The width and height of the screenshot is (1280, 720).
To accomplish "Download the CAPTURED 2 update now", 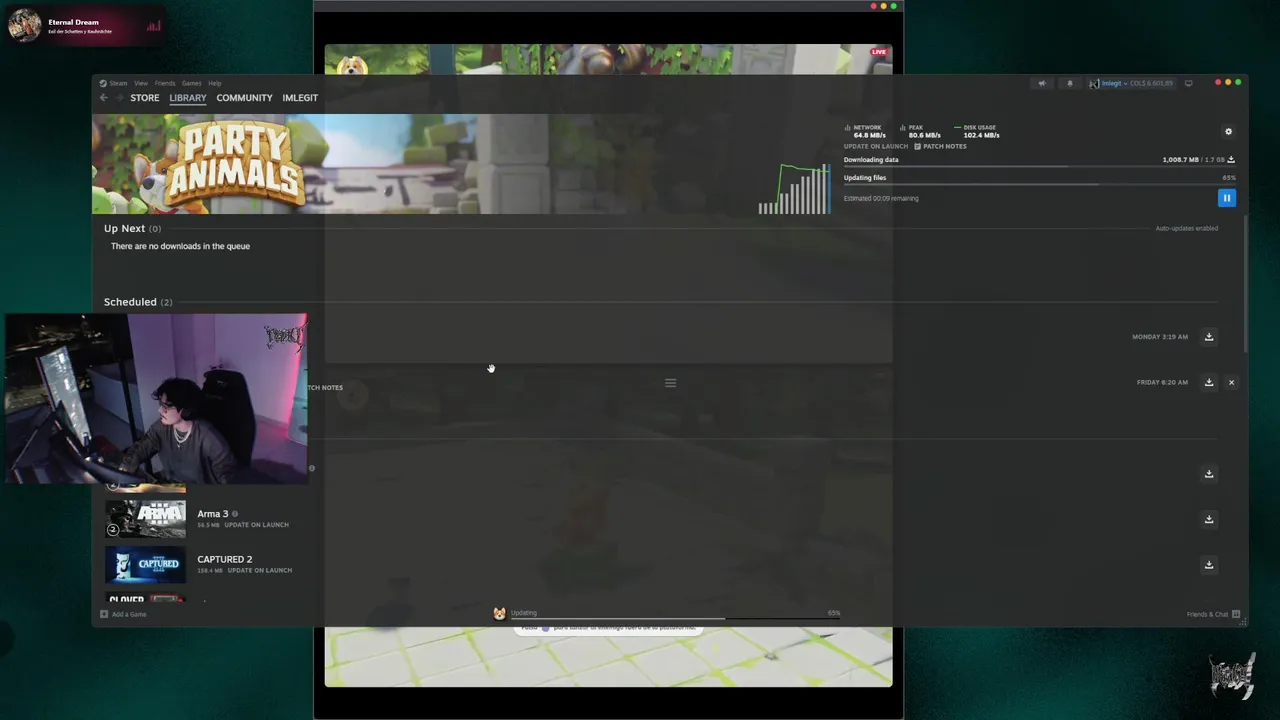I will 1209,565.
